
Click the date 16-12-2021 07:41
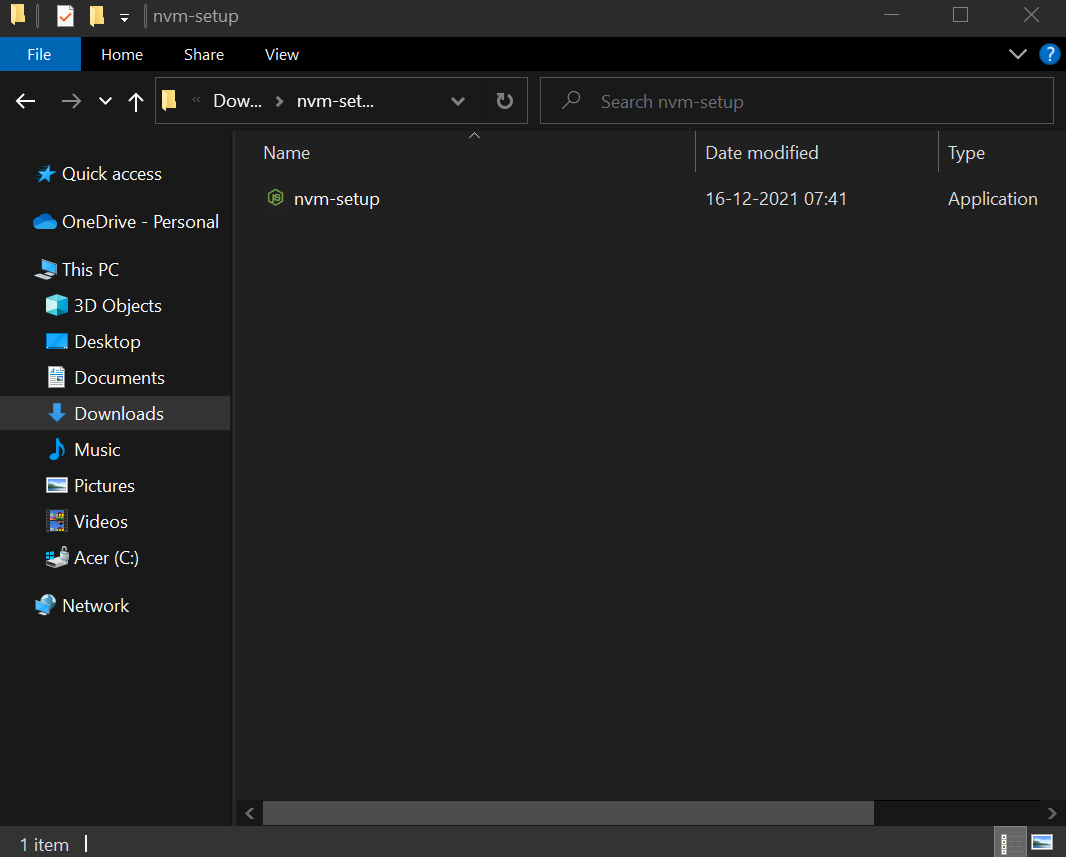click(776, 199)
